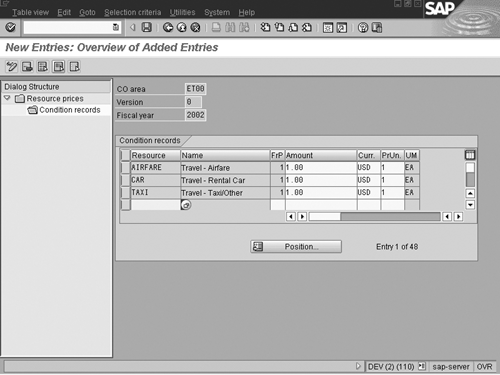Click the Enter checkmark icon
The height and width of the screenshot is (375, 500).
[x=10, y=27]
